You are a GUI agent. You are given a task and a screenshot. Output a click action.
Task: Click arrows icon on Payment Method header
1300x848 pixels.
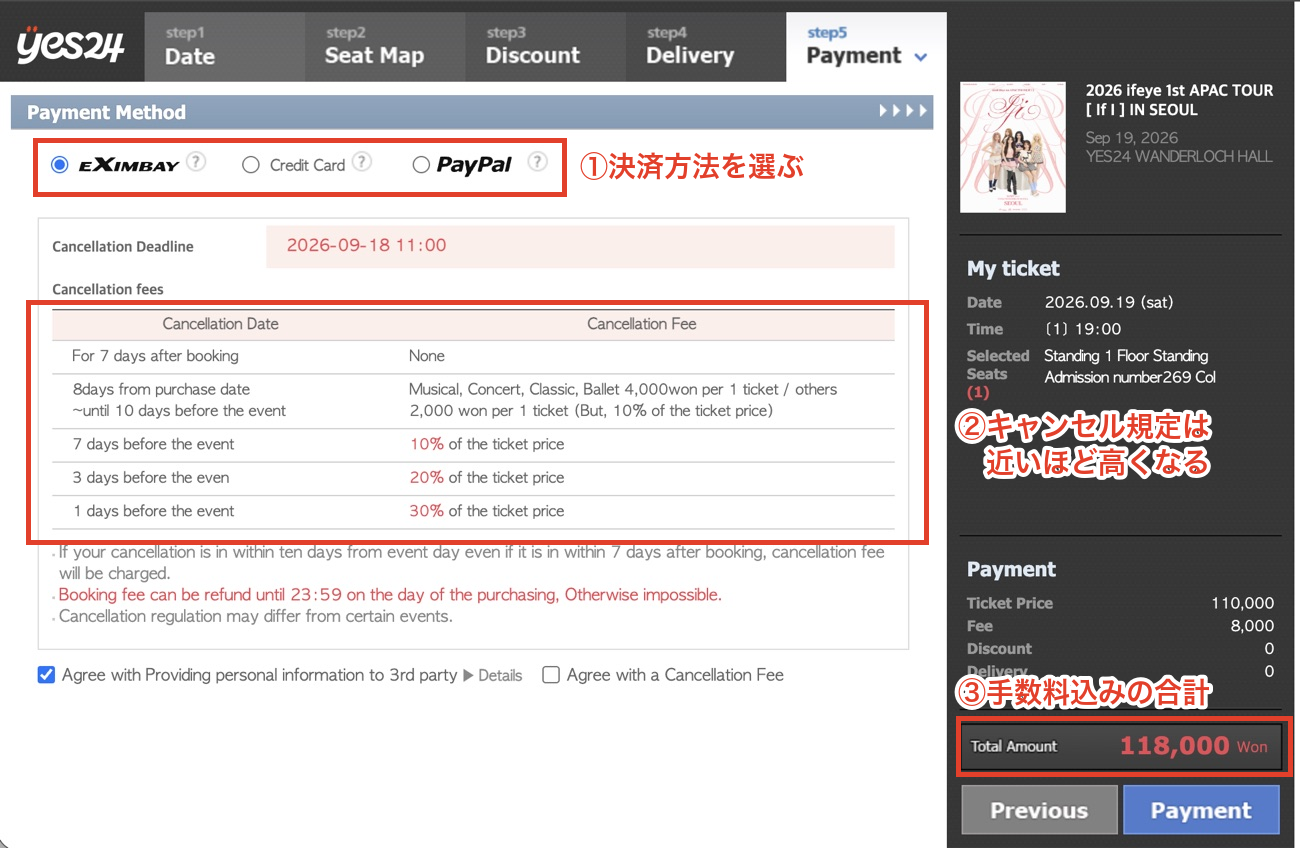click(903, 111)
